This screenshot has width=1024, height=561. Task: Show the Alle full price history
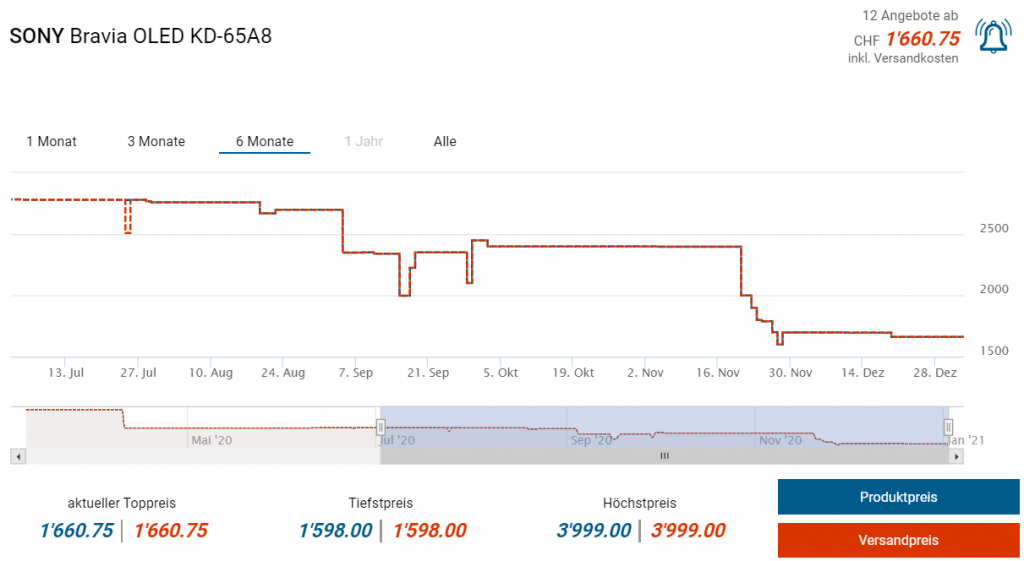[445, 142]
